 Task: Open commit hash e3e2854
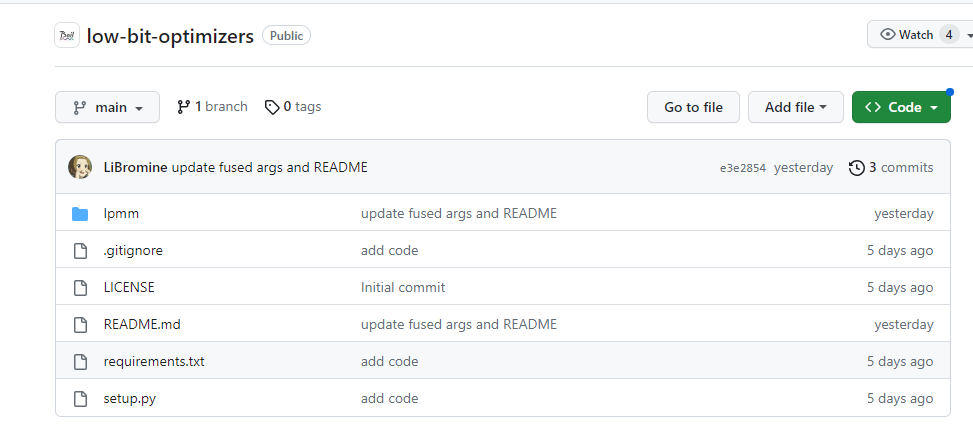(742, 168)
